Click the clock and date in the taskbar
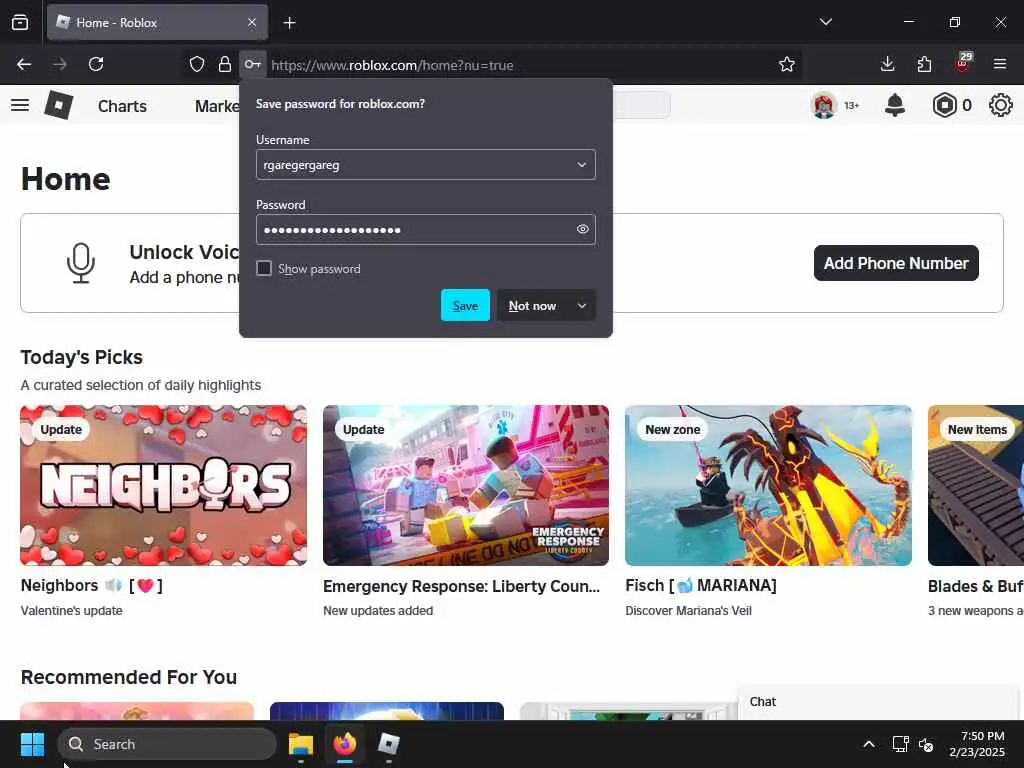Screen dimensions: 1024x768 [x=977, y=744]
